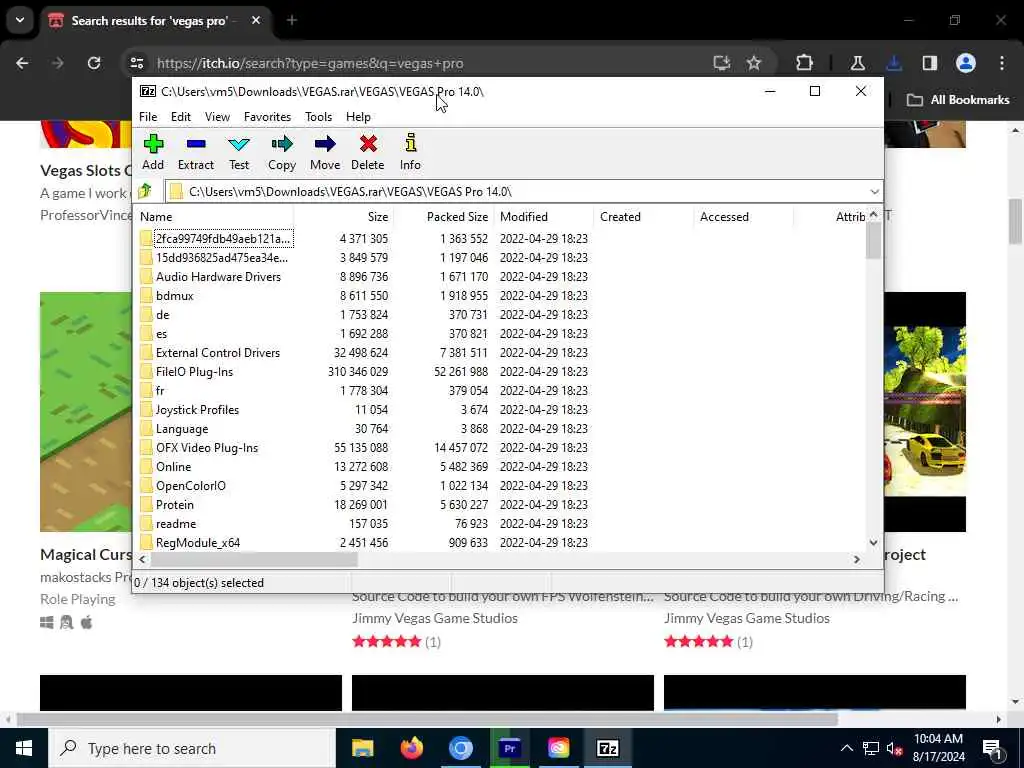This screenshot has height=768, width=1024.
Task: Select the Language folder row
Action: pos(182,429)
